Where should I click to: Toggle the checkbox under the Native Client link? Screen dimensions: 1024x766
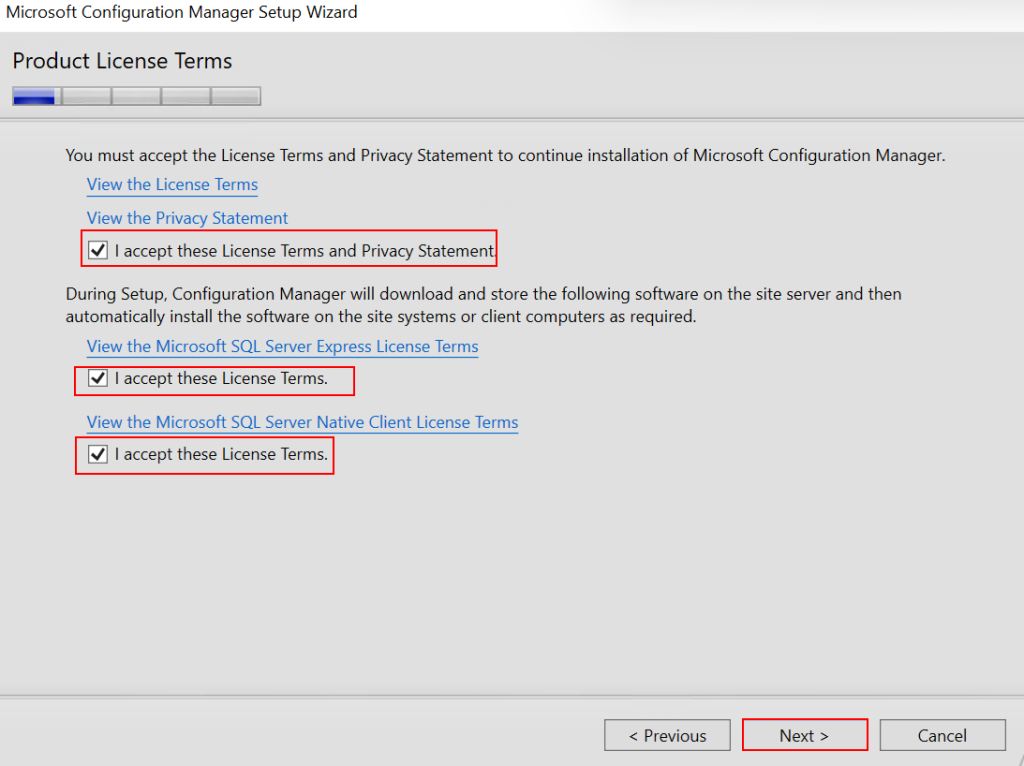point(98,454)
